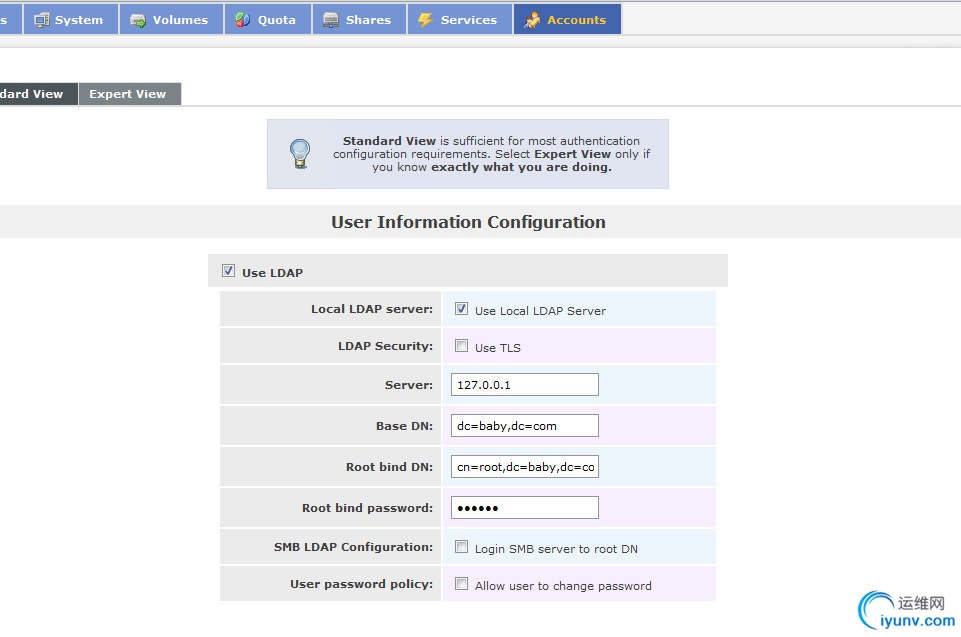961x637 pixels.
Task: Click the Services lightning bolt icon
Action: (425, 20)
